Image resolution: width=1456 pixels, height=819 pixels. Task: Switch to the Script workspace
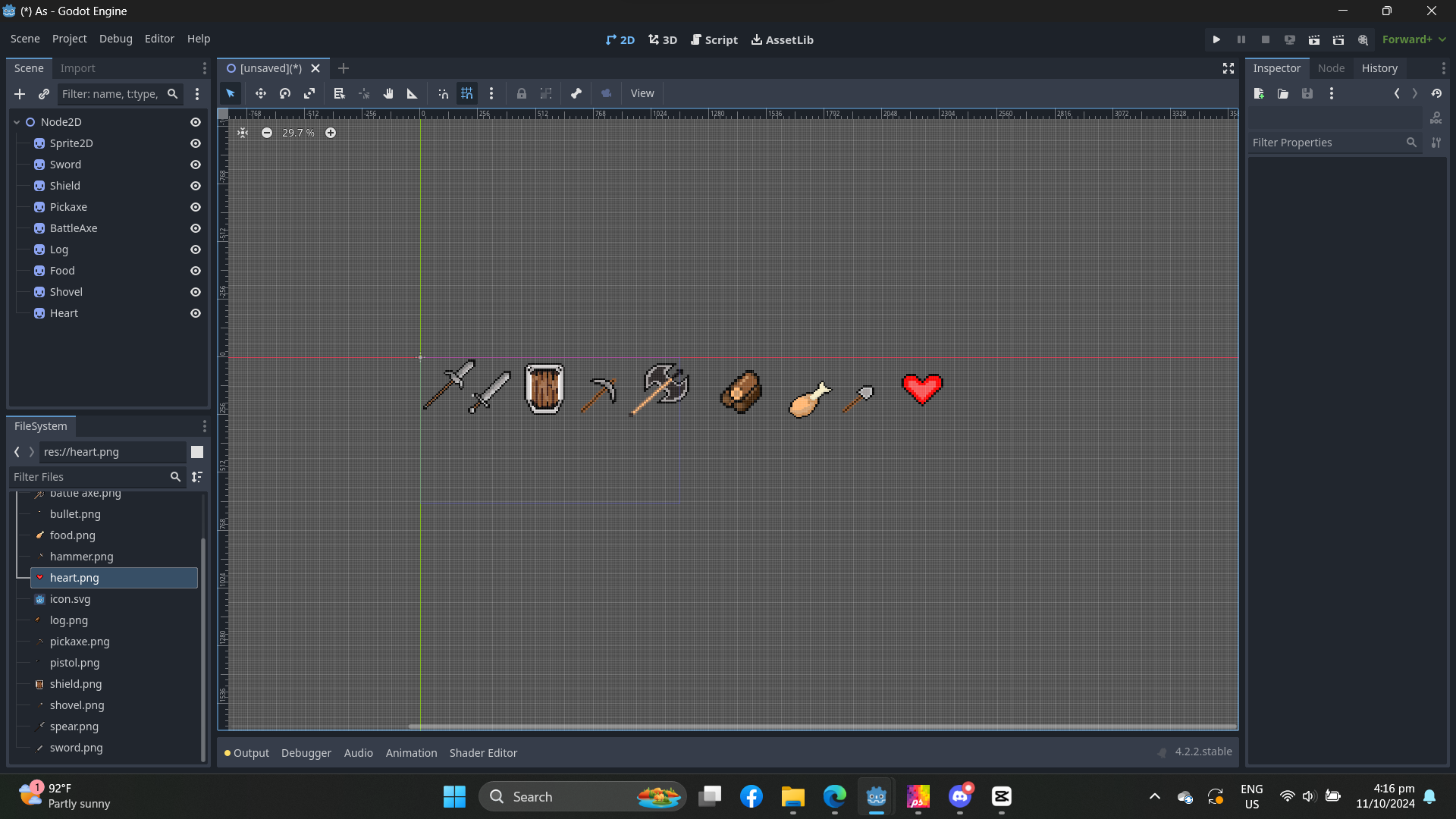click(714, 39)
